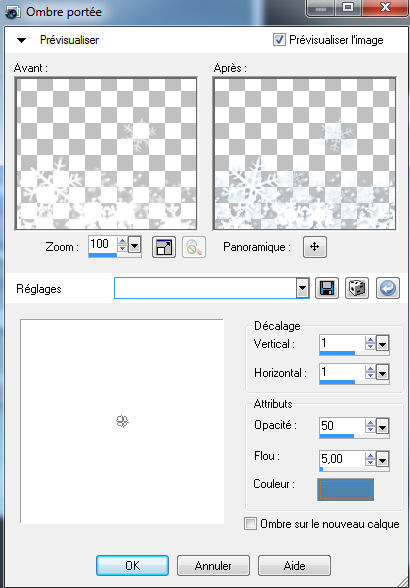Uncheck the Prévisualiser l'image checkbox

click(x=279, y=40)
